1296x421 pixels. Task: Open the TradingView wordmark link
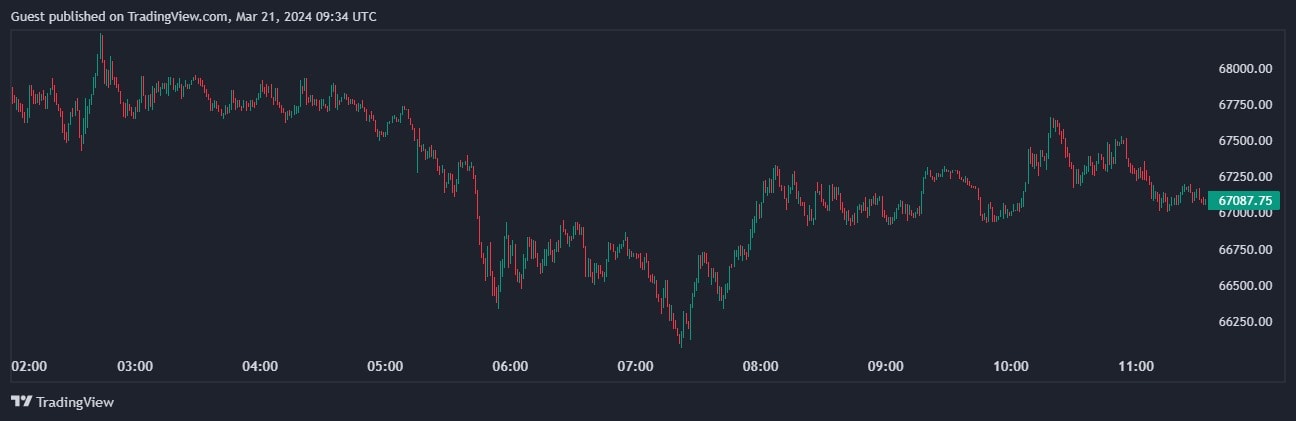click(75, 402)
